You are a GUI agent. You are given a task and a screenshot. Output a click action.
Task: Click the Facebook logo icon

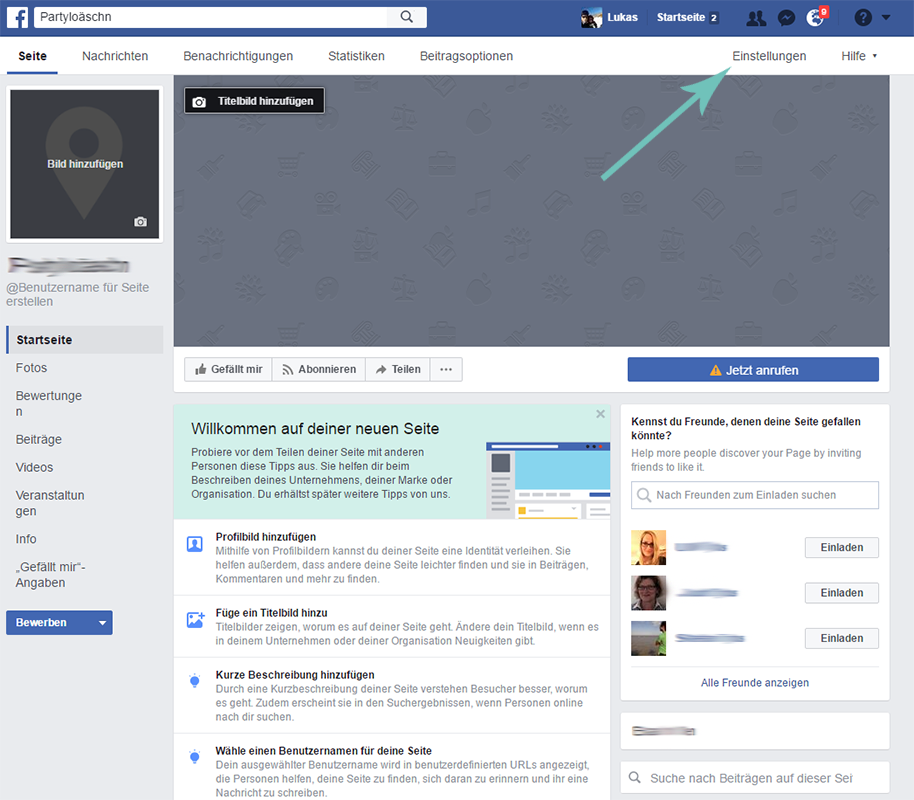[17, 17]
